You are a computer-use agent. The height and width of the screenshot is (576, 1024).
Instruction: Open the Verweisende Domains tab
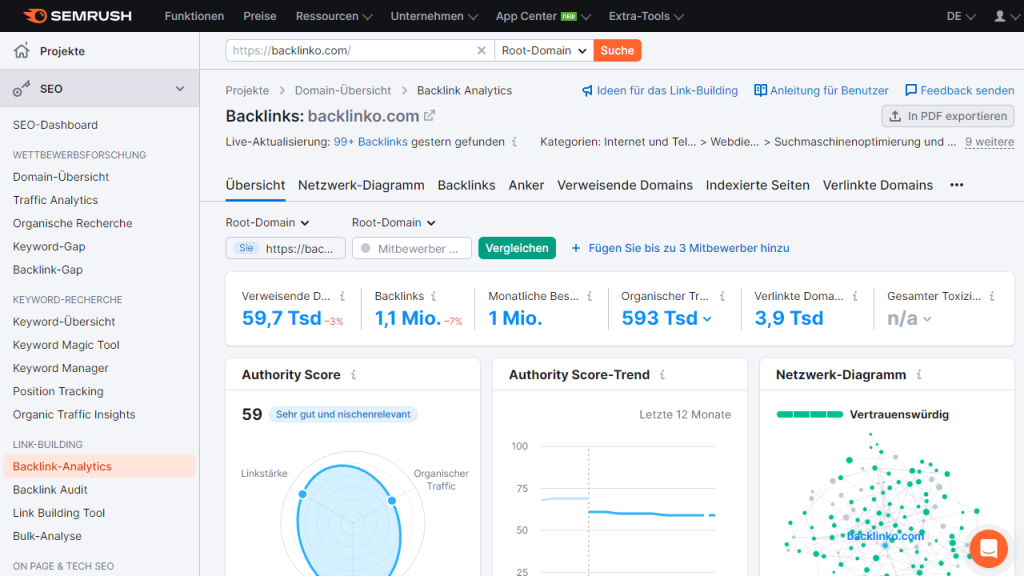624,185
